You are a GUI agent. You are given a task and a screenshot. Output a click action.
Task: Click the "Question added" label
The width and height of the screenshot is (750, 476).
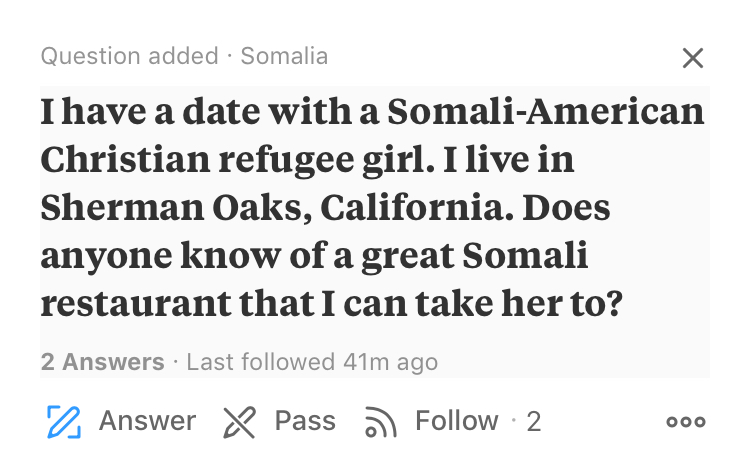(x=129, y=56)
